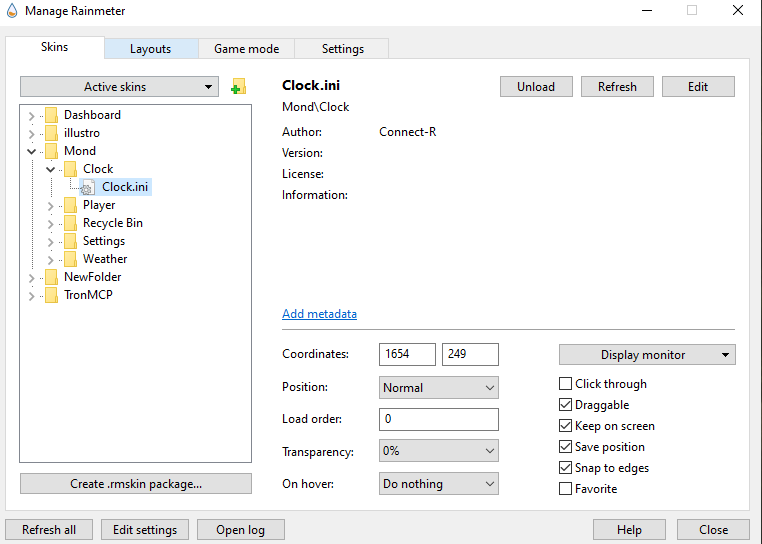
Task: Open the Active skins dropdown
Action: click(120, 87)
